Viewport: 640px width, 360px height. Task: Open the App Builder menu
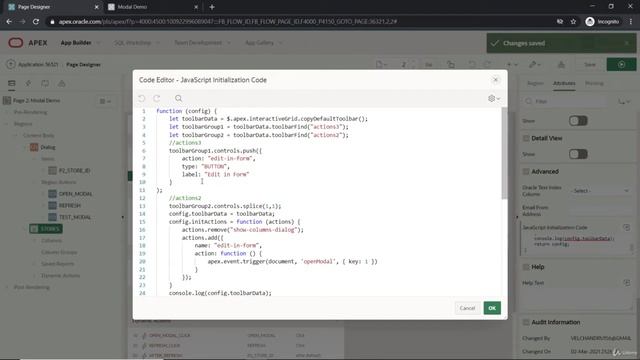80,43
